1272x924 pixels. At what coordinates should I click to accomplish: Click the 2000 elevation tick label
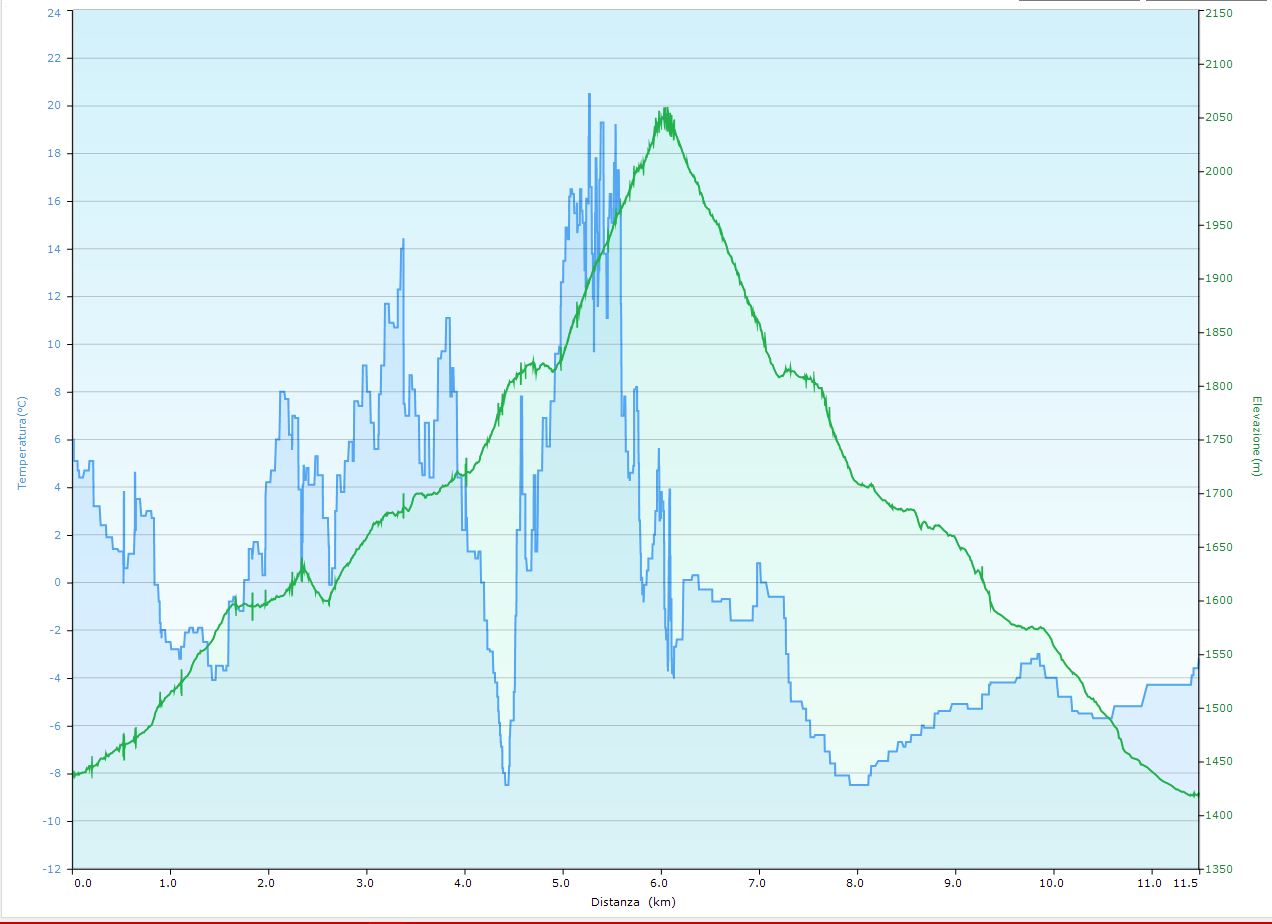(1218, 171)
